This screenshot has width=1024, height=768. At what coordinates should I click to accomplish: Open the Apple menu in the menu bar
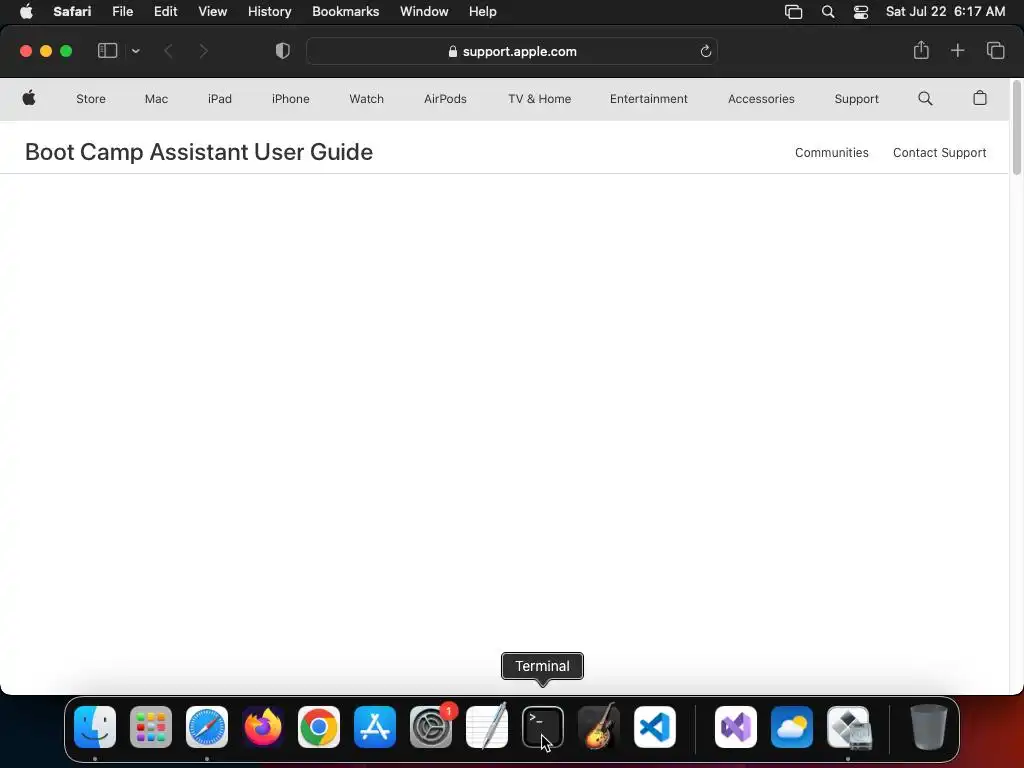[x=26, y=11]
